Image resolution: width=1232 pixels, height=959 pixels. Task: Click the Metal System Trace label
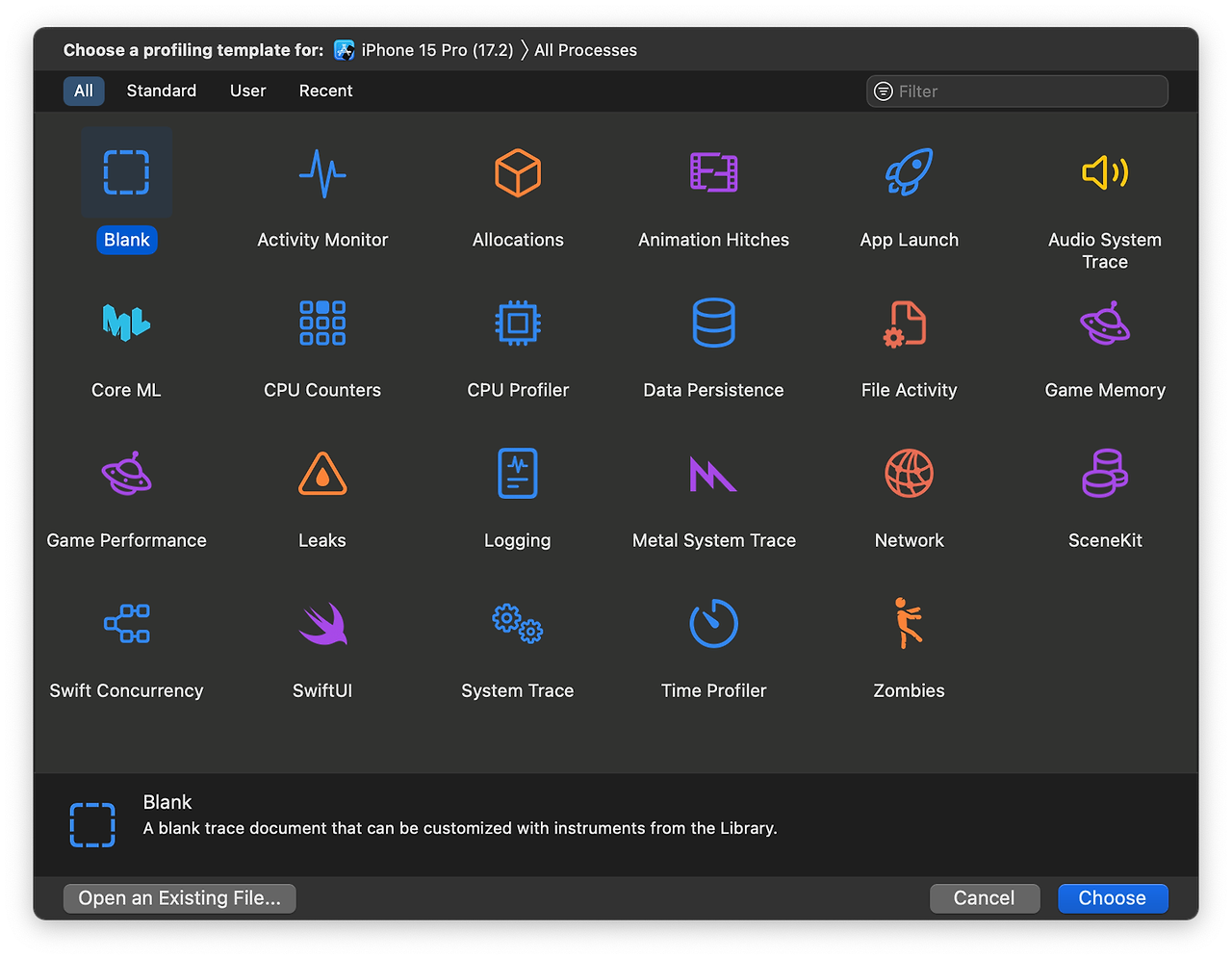[713, 540]
